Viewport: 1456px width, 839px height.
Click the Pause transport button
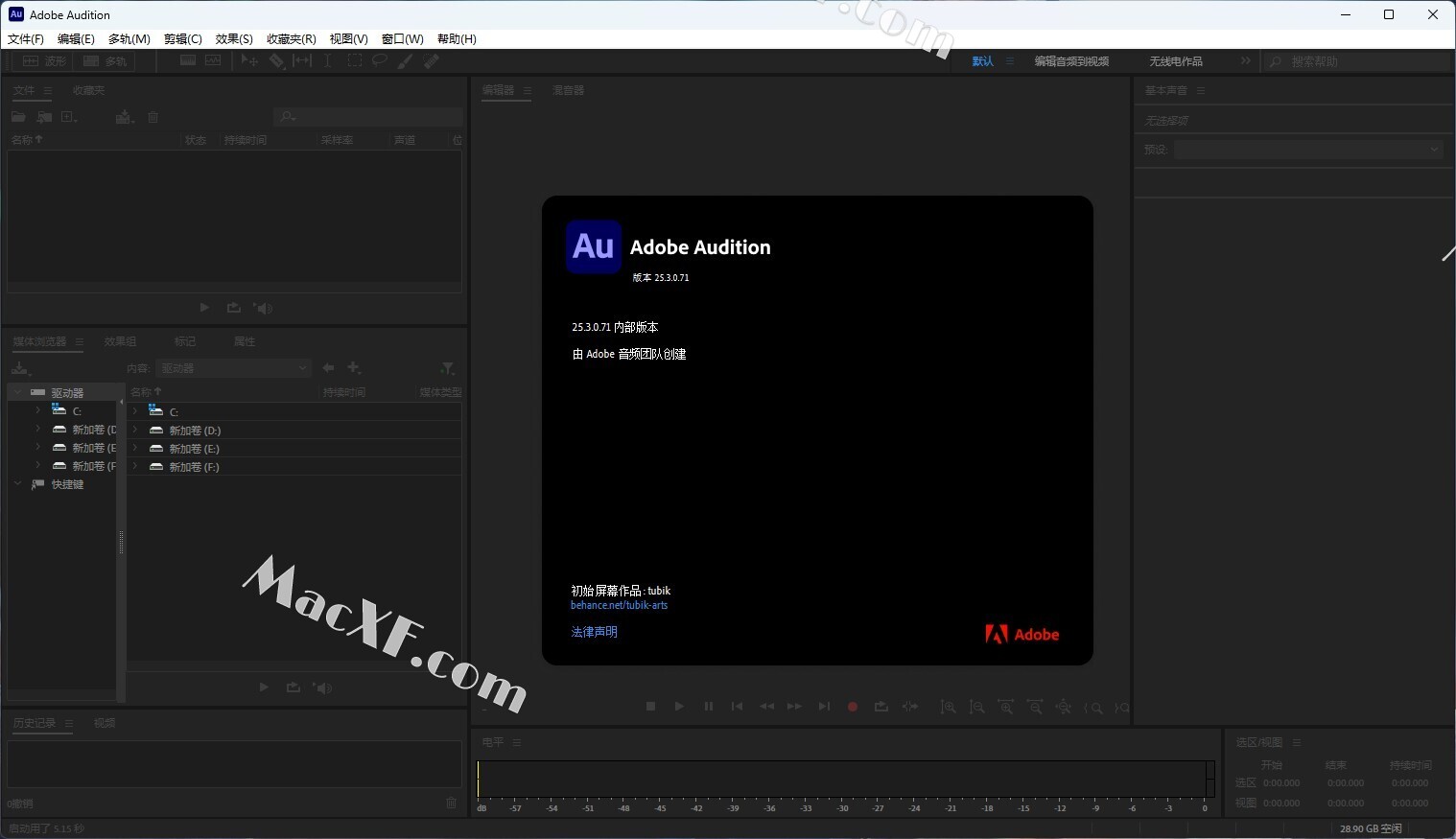pos(708,707)
